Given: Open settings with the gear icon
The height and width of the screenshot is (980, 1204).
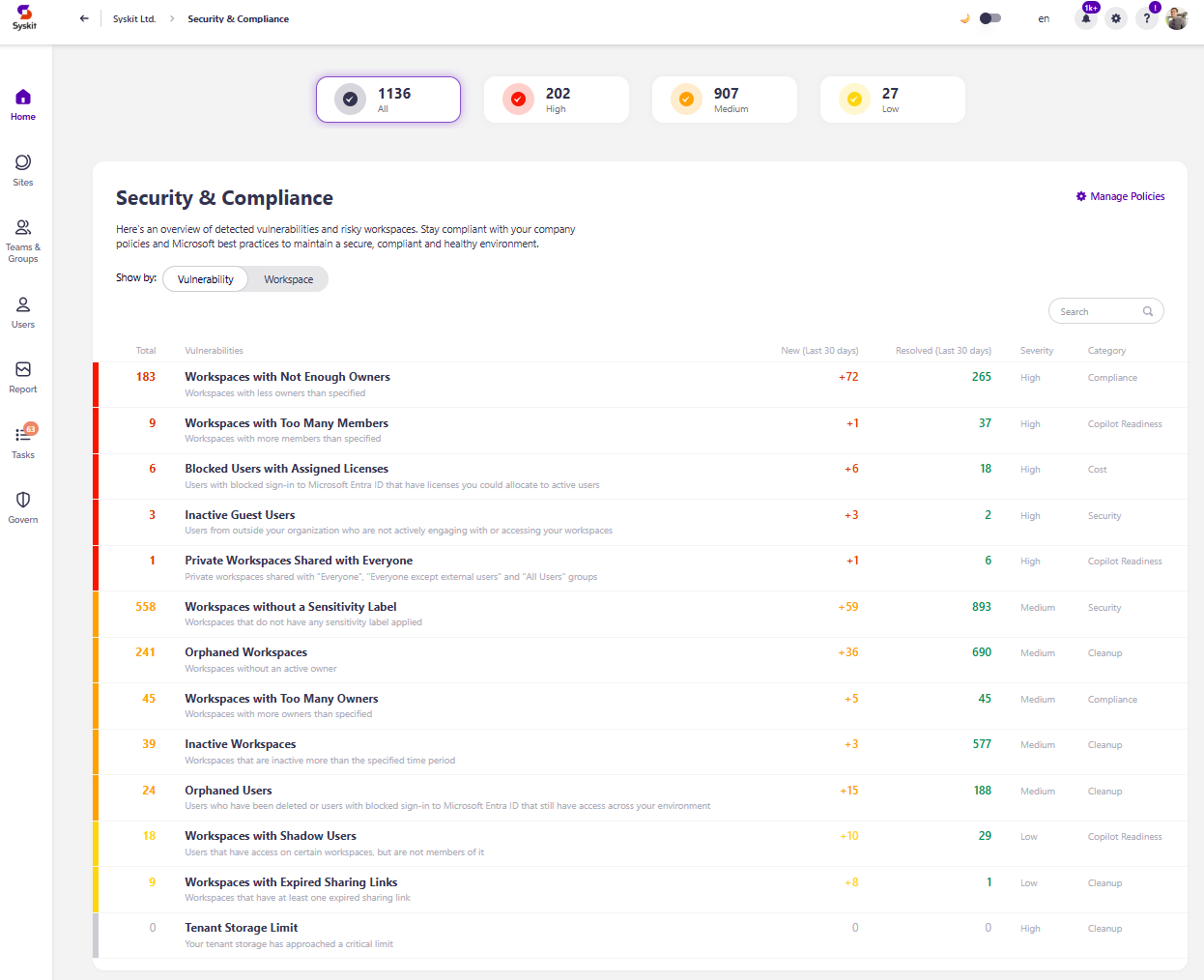Looking at the screenshot, I should (1116, 18).
